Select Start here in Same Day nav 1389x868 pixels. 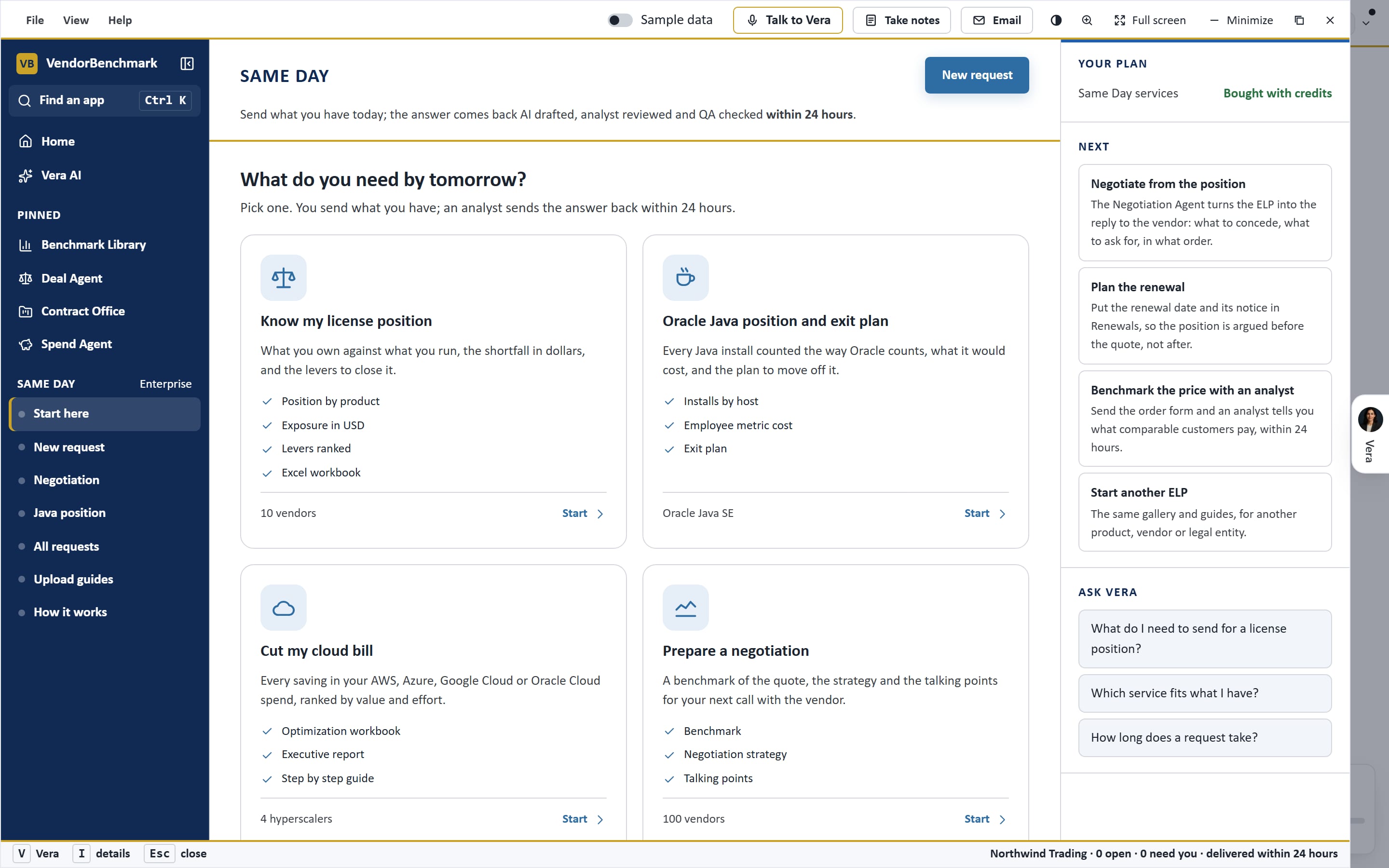[x=105, y=414]
